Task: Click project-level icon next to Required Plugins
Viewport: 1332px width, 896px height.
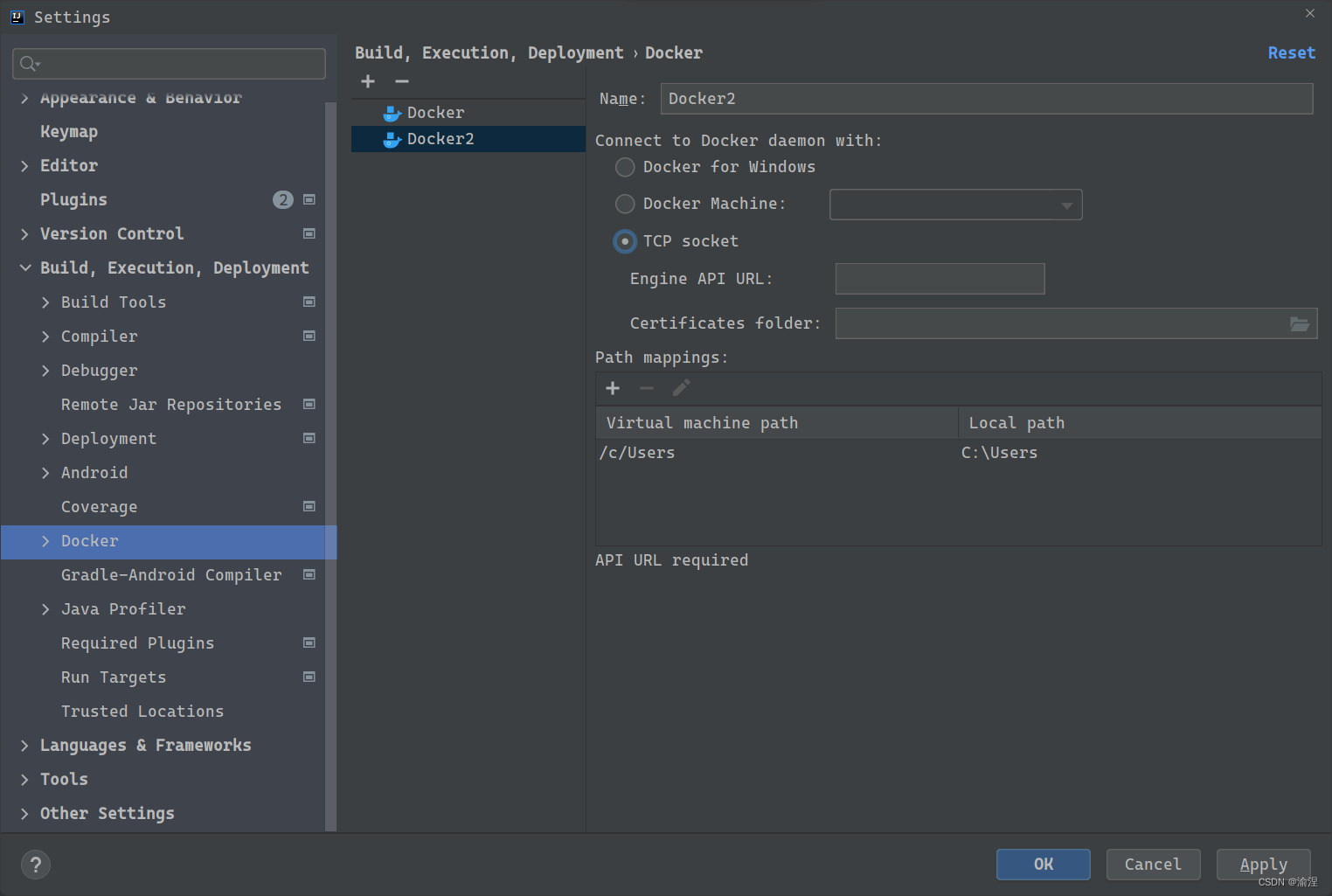Action: (309, 642)
